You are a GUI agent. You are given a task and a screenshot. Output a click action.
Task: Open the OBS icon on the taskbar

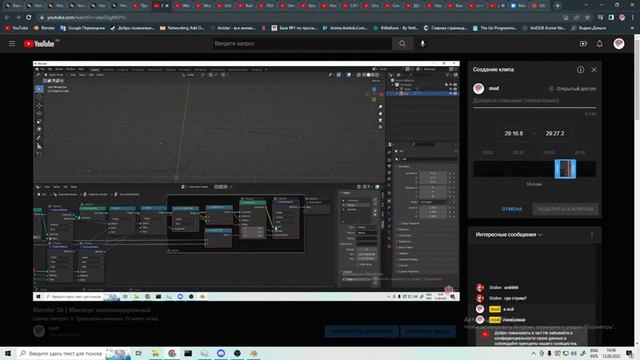click(237, 353)
